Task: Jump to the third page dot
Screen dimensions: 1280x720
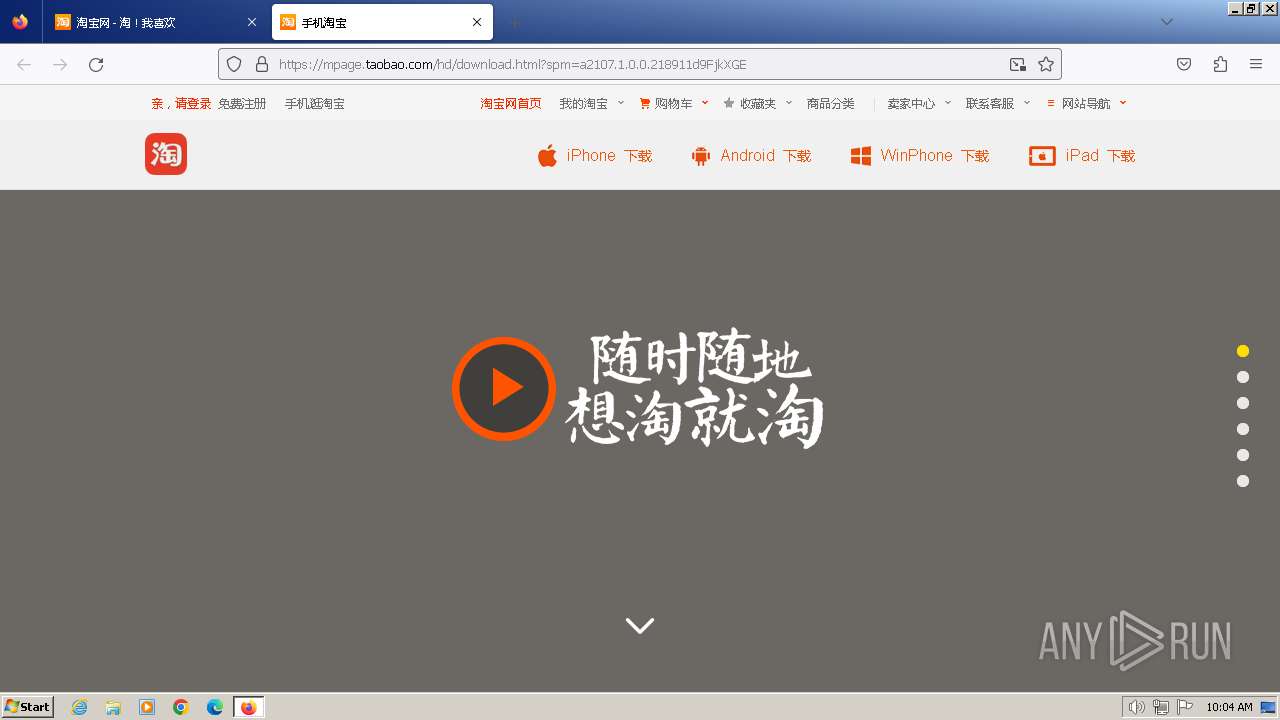Action: (x=1243, y=403)
